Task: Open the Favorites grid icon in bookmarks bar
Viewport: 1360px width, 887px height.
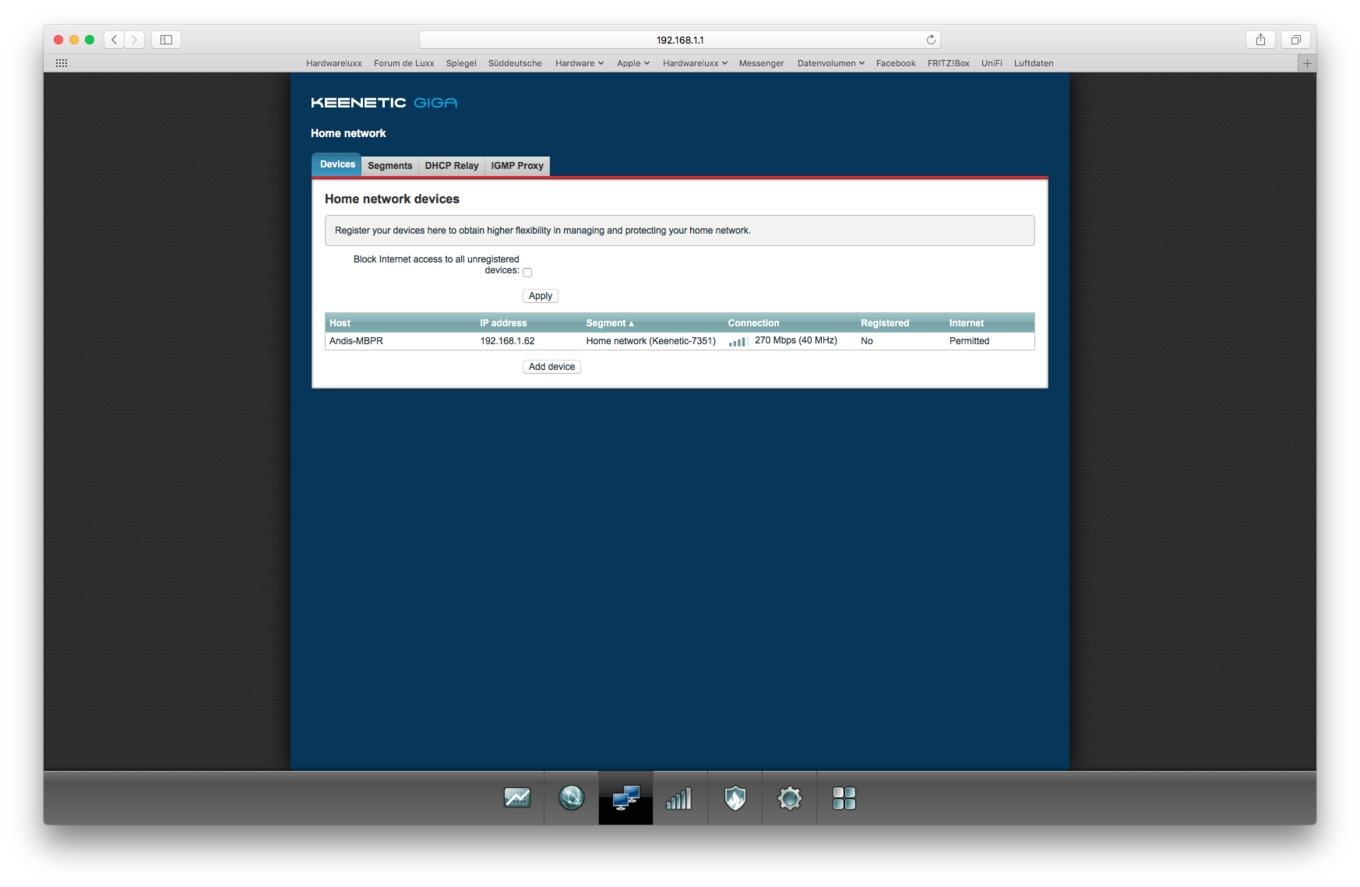Action: 61,63
